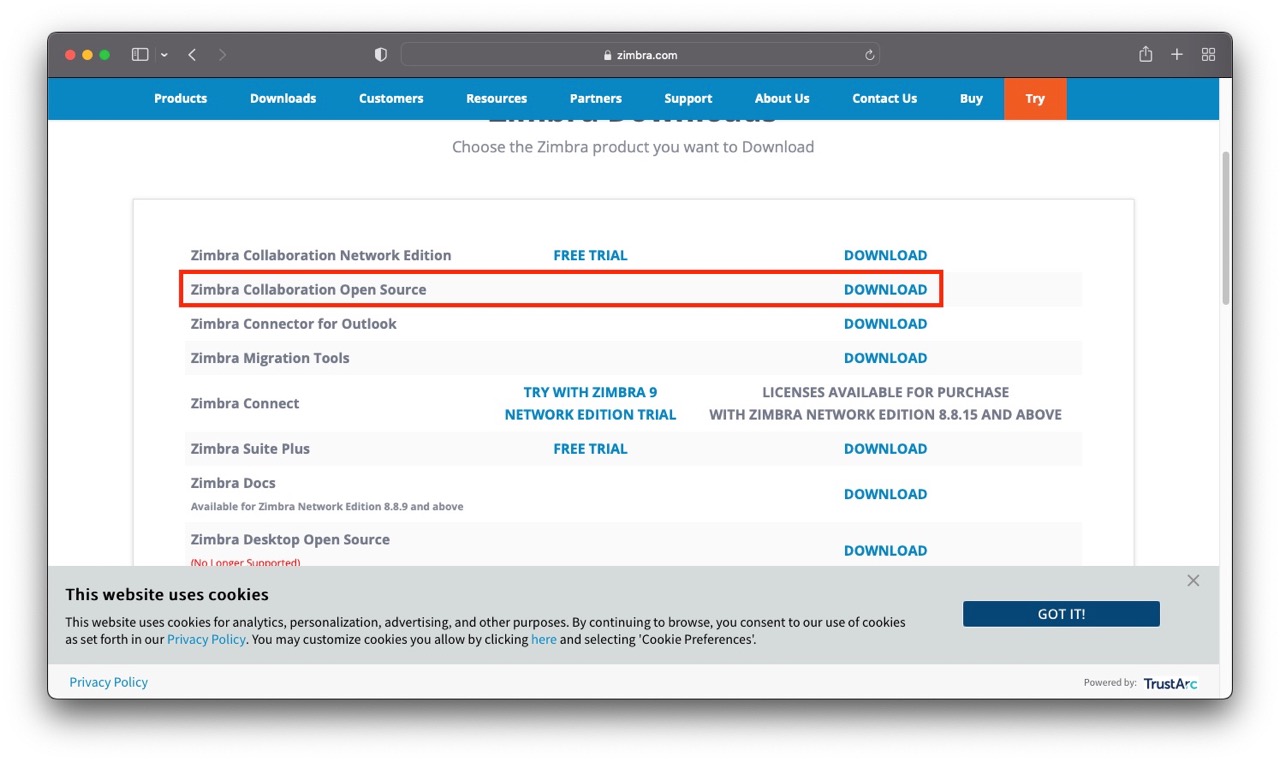The image size is (1280, 762).
Task: Click the page vertical scrollbar
Action: point(1226,228)
